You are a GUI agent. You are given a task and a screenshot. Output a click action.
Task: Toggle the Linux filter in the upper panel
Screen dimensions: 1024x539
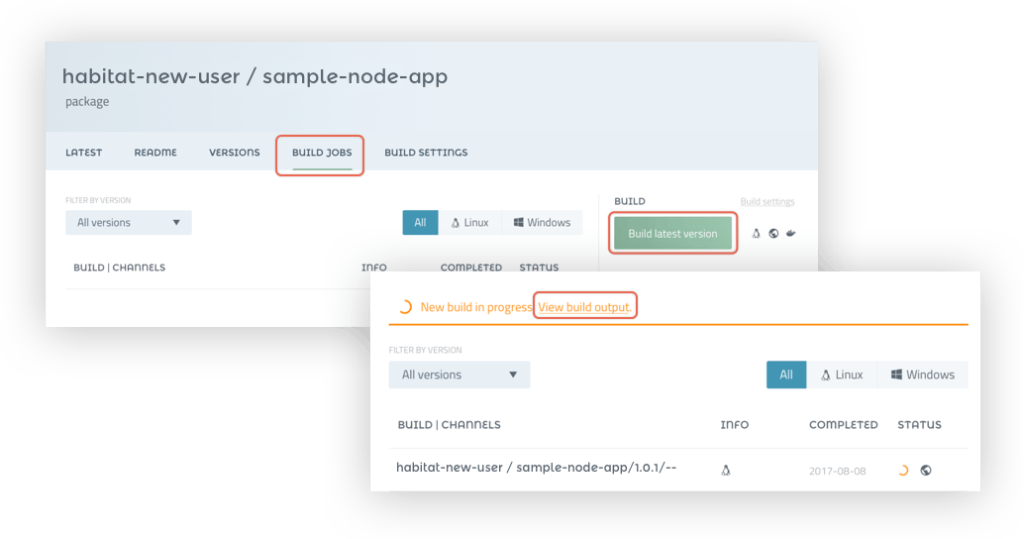(470, 223)
